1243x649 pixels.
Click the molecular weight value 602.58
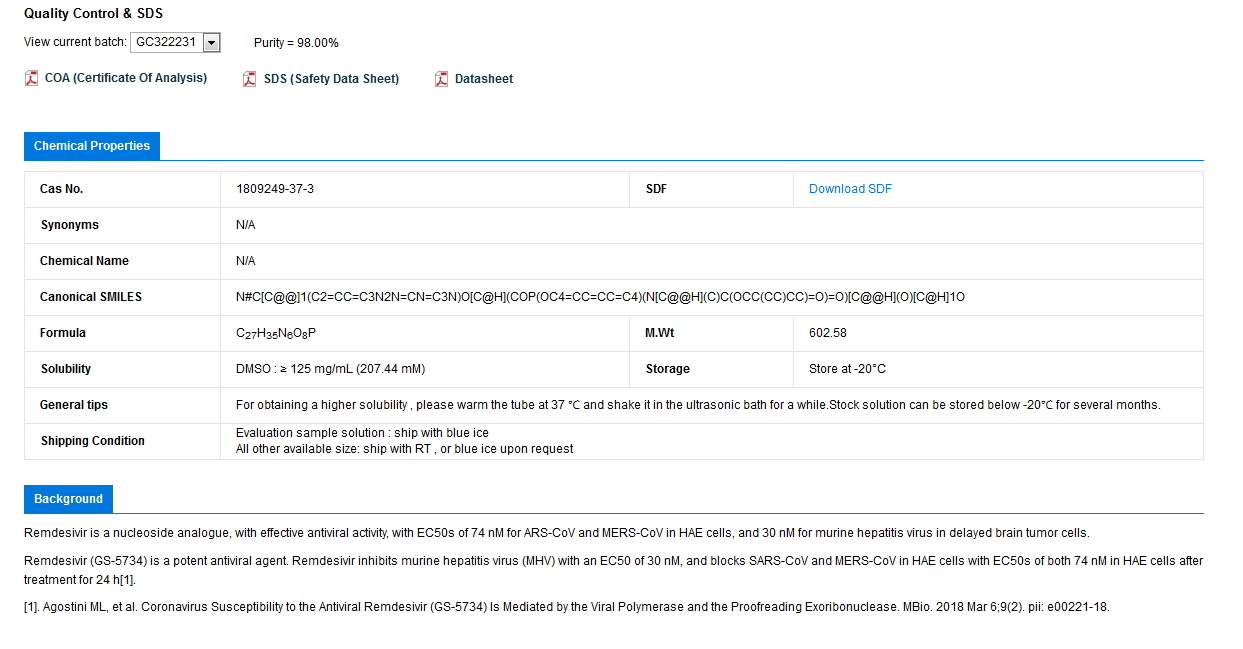pos(828,333)
